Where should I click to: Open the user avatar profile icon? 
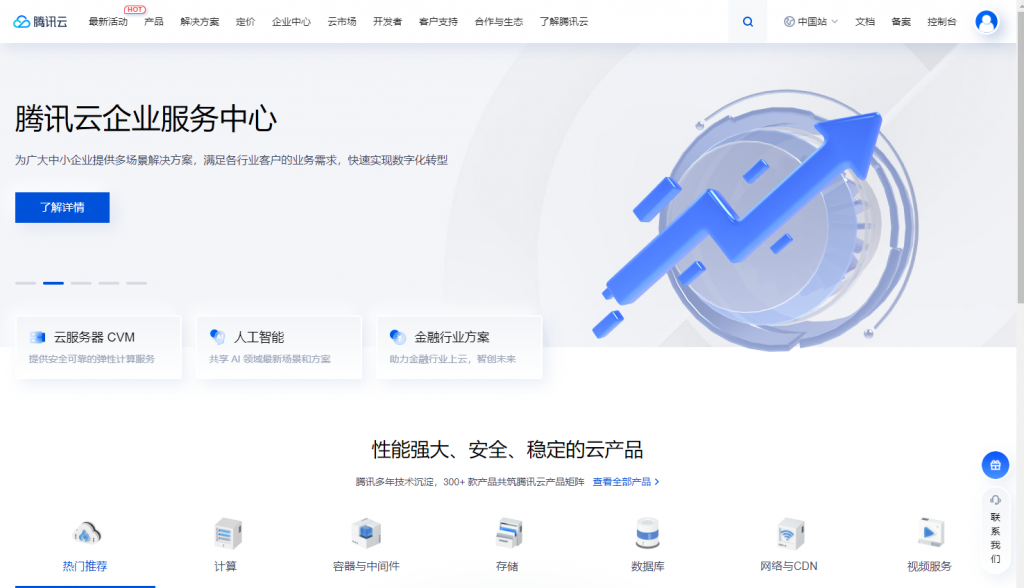[986, 22]
